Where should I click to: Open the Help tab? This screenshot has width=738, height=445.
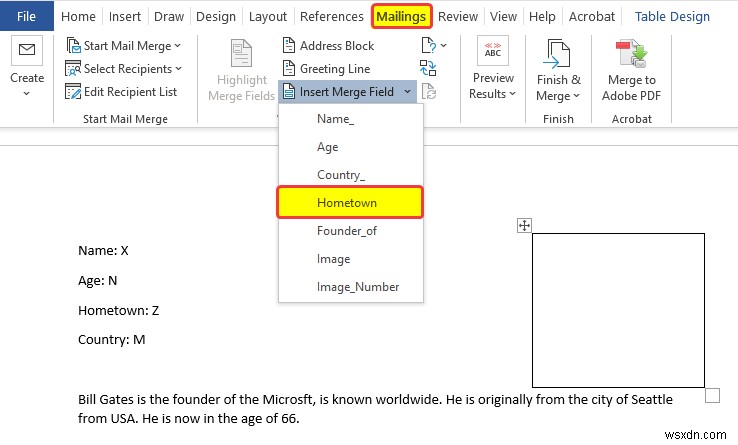click(x=542, y=16)
